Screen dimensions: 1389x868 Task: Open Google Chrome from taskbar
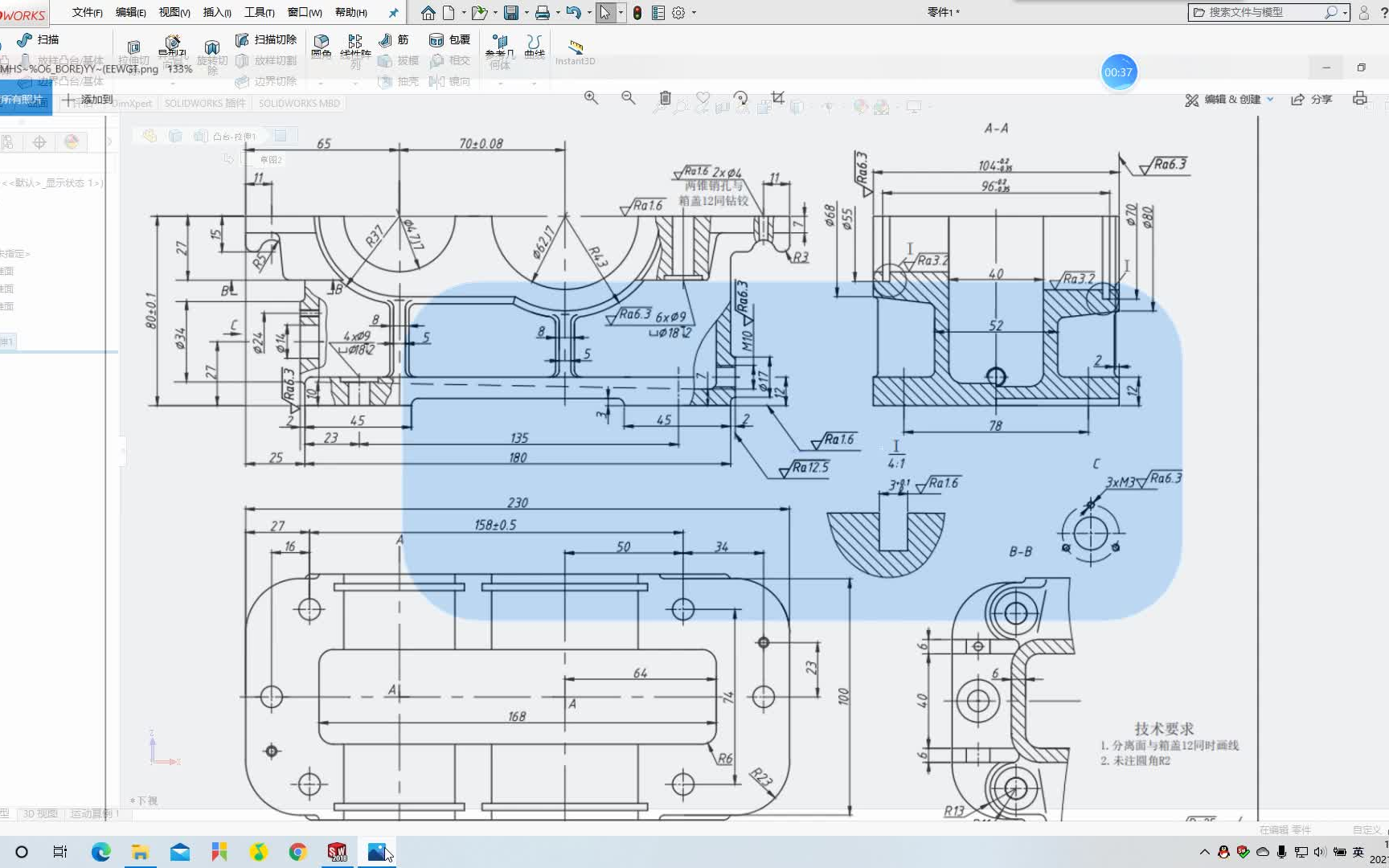click(297, 852)
